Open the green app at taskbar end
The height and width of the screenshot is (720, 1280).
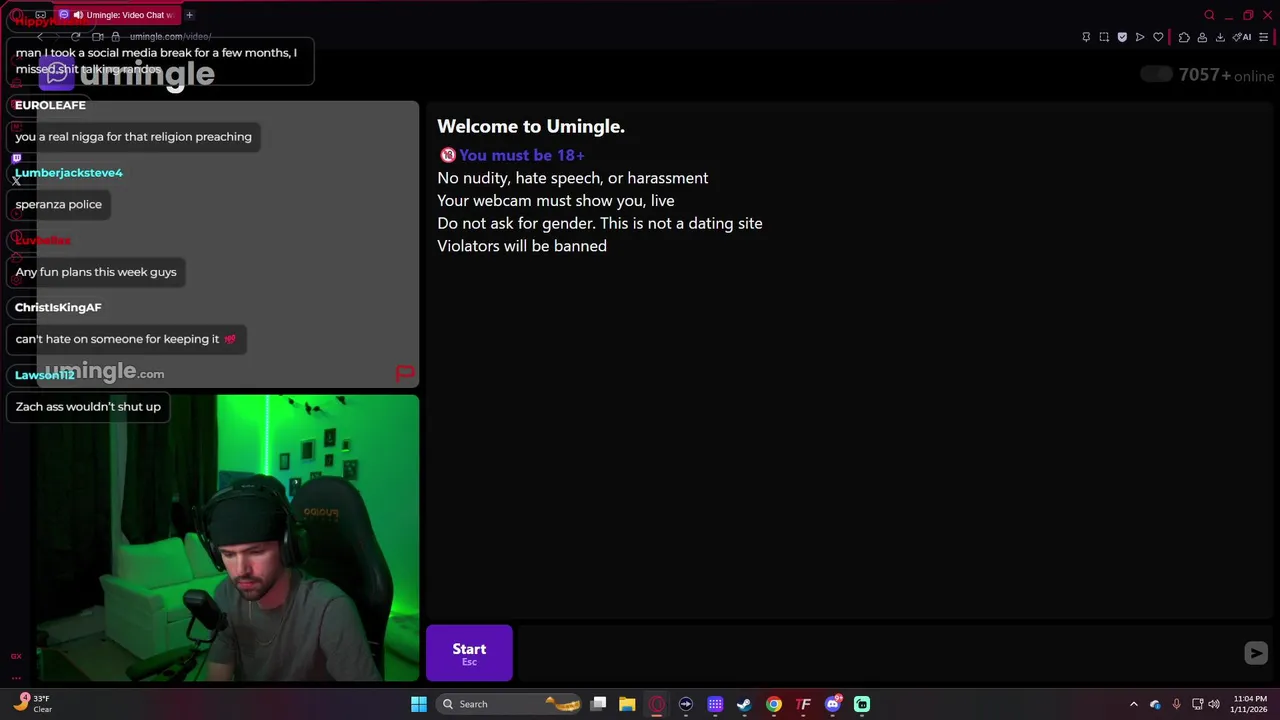pos(862,704)
